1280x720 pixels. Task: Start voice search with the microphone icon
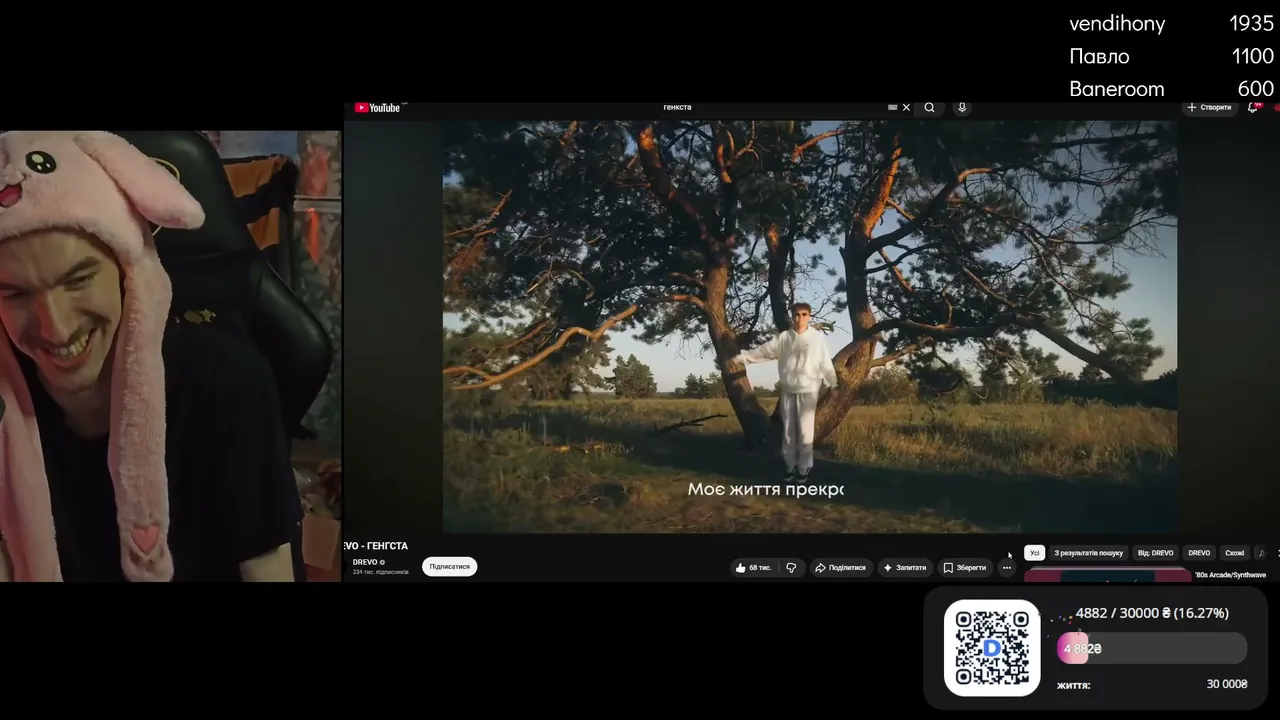(x=962, y=108)
